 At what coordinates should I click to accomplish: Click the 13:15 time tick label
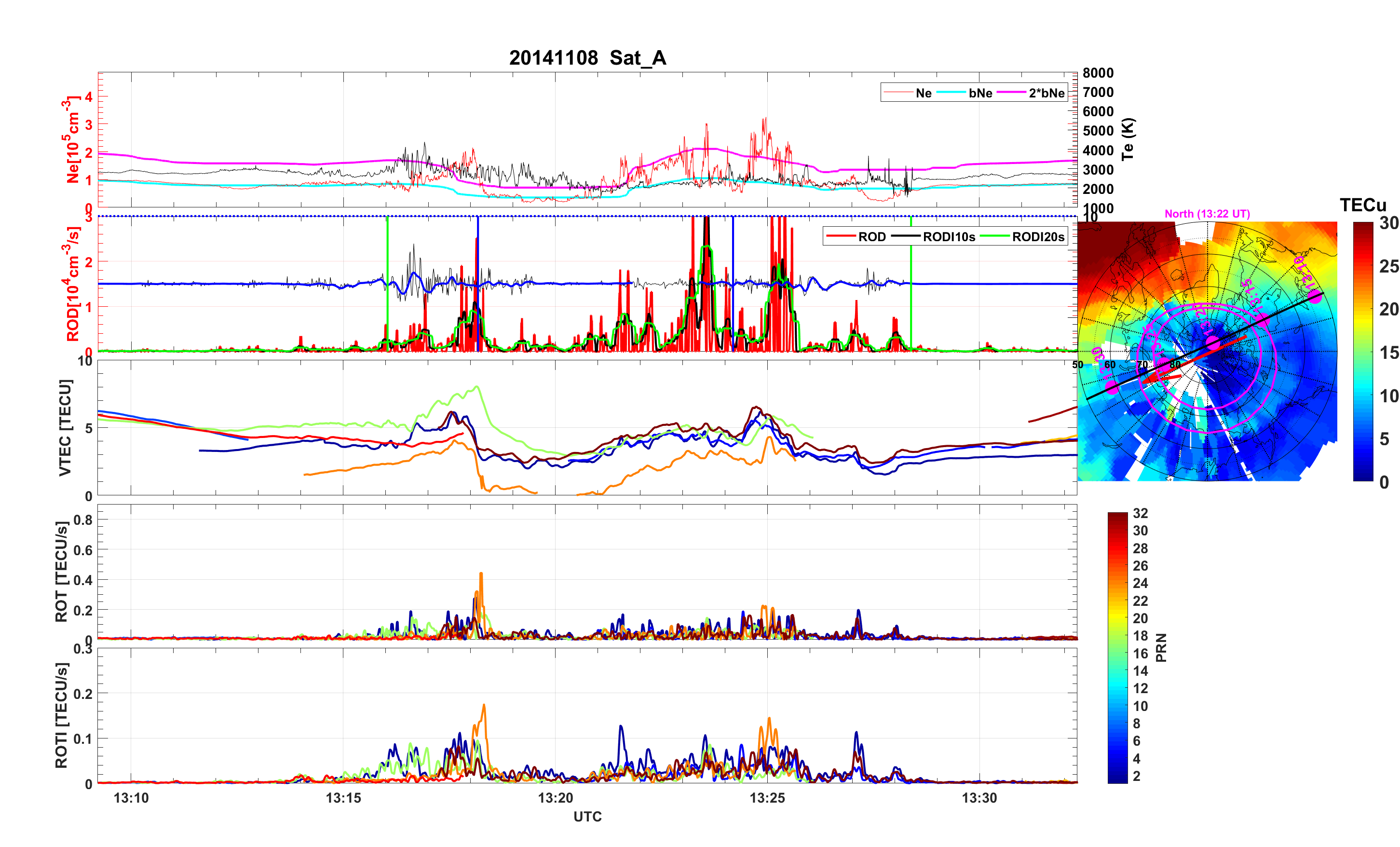click(343, 798)
